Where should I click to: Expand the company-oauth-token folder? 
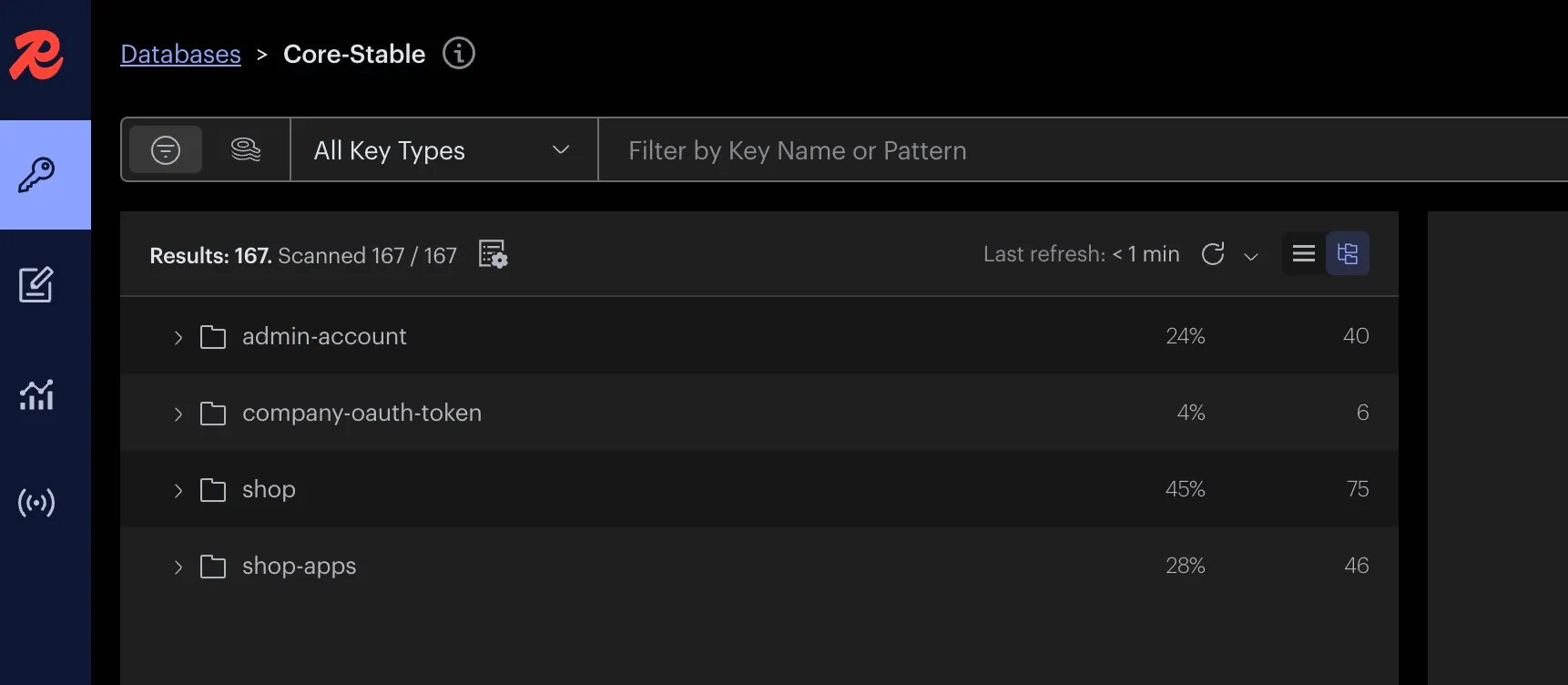tap(178, 414)
